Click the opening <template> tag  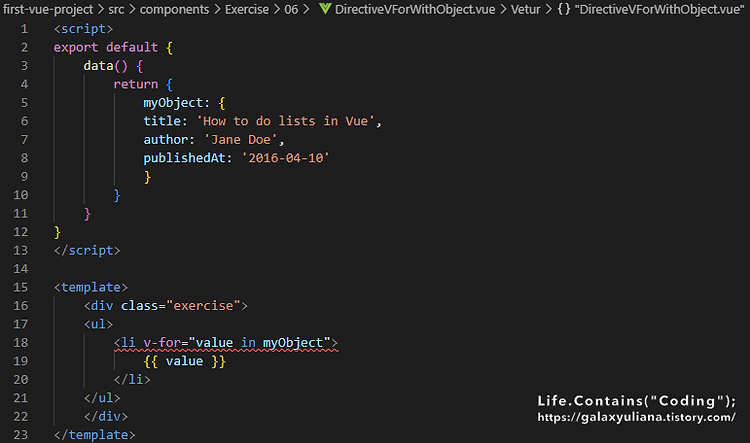(x=90, y=288)
